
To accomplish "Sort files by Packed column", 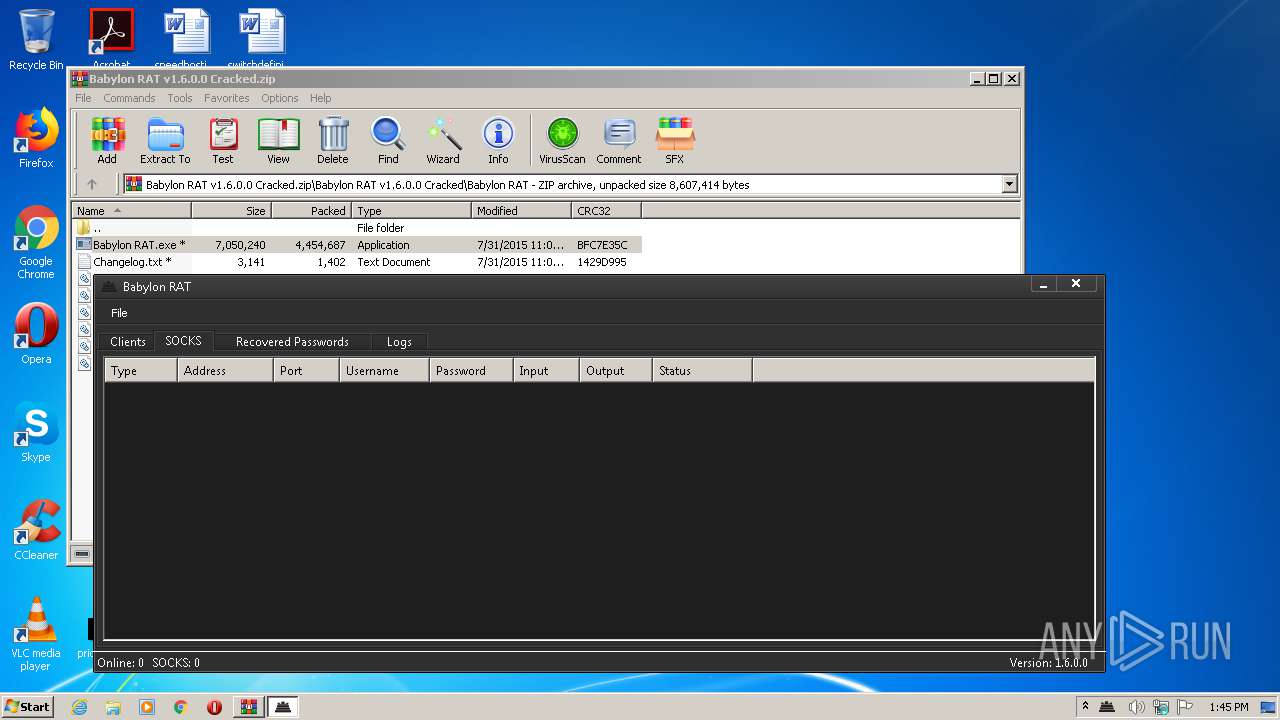I will [x=311, y=211].
